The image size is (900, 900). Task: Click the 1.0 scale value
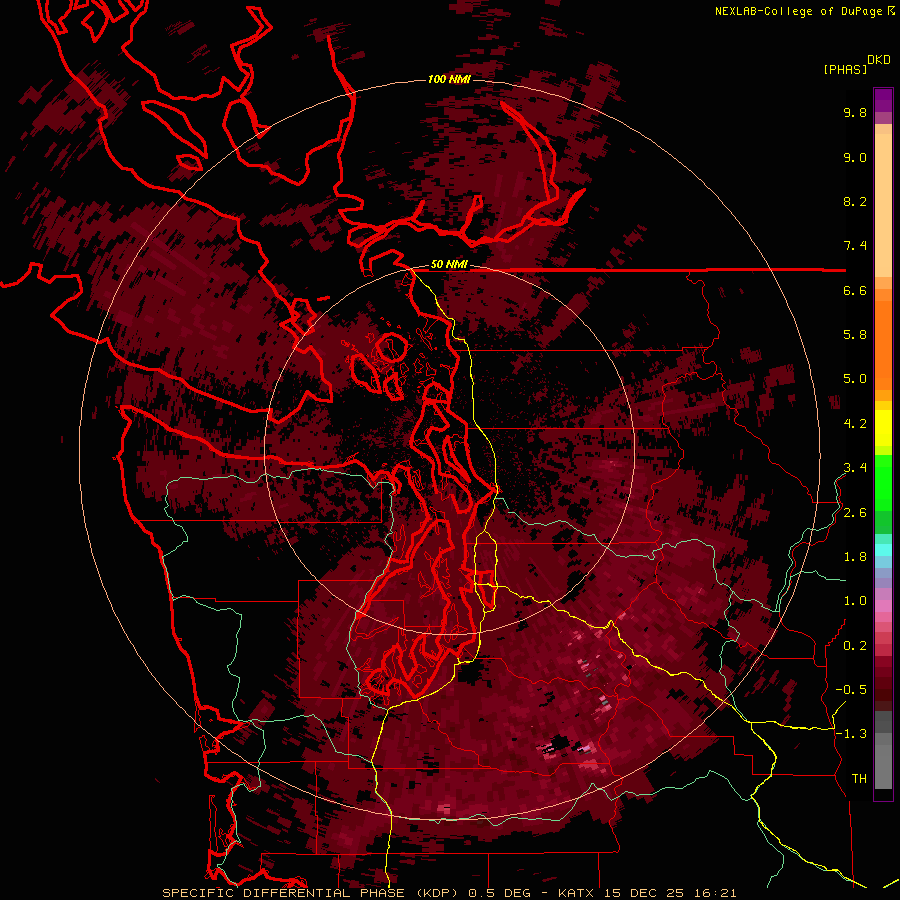coord(855,601)
